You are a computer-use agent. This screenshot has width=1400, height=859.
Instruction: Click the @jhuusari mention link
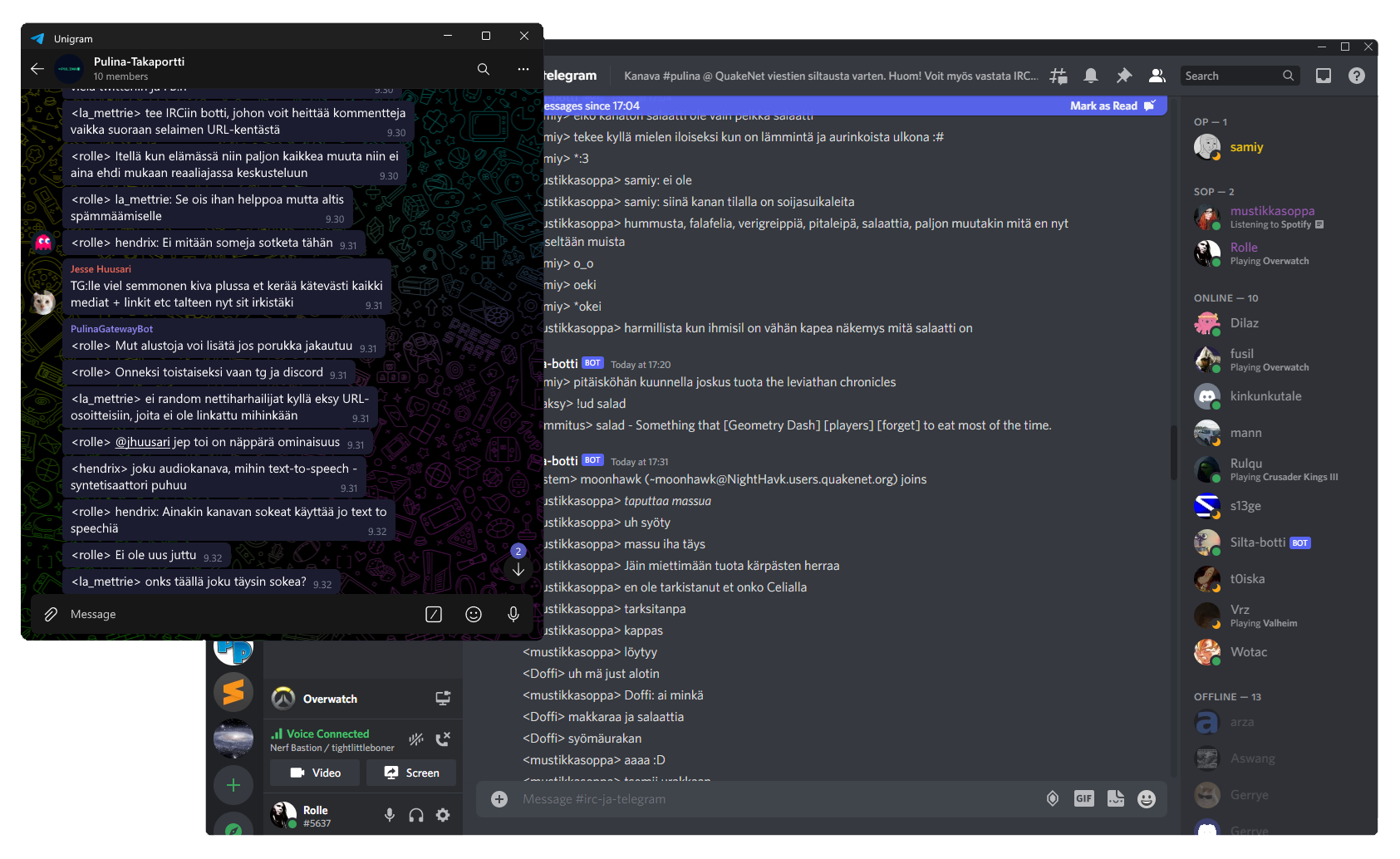click(x=143, y=442)
